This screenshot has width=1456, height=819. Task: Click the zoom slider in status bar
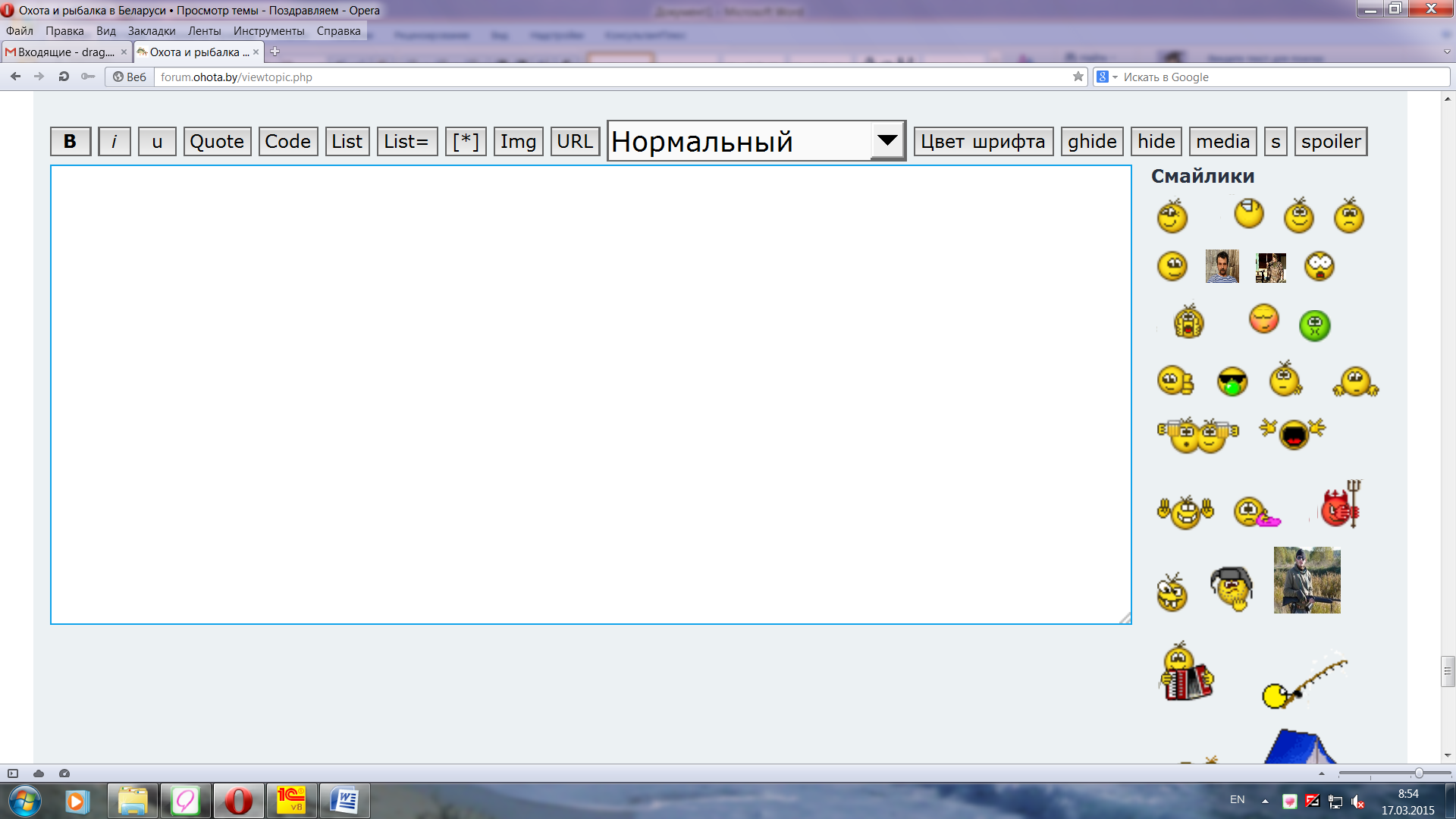click(x=1418, y=773)
